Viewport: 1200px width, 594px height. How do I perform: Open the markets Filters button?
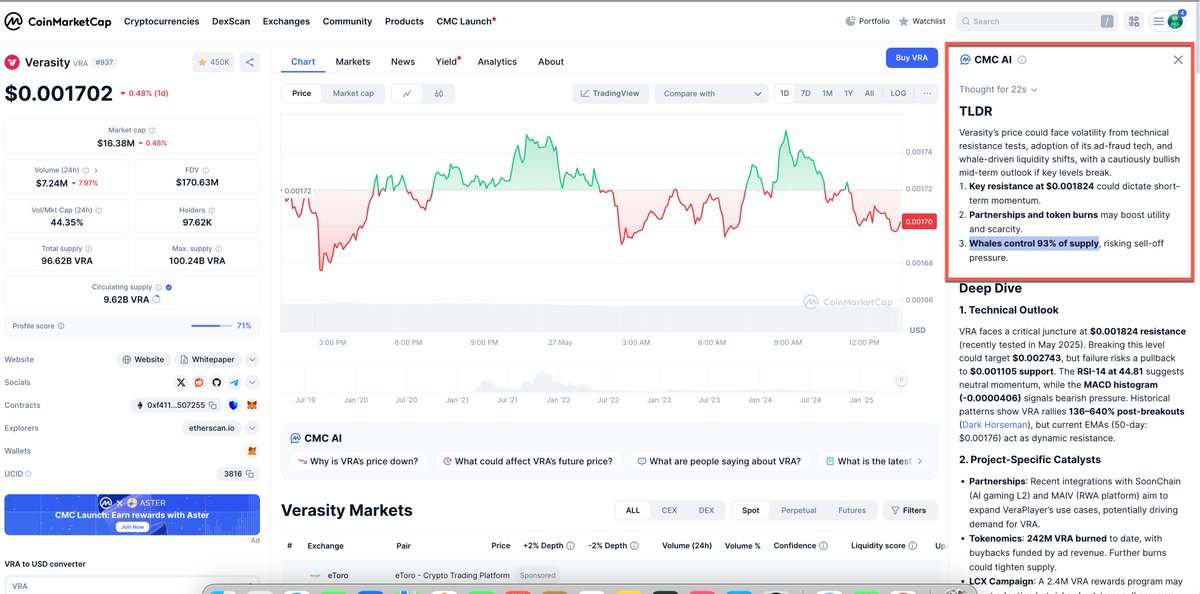(910, 510)
